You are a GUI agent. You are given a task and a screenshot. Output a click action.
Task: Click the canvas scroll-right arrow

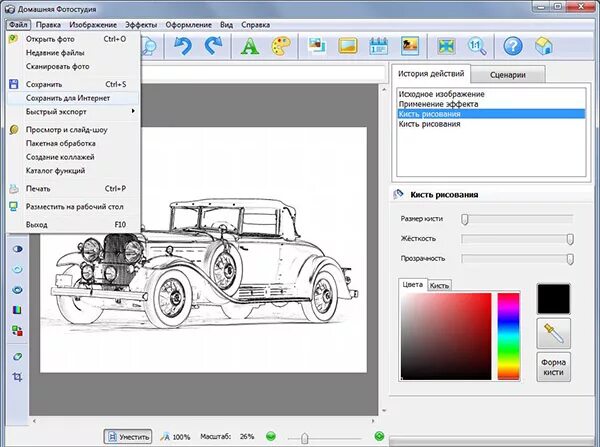(x=373, y=421)
